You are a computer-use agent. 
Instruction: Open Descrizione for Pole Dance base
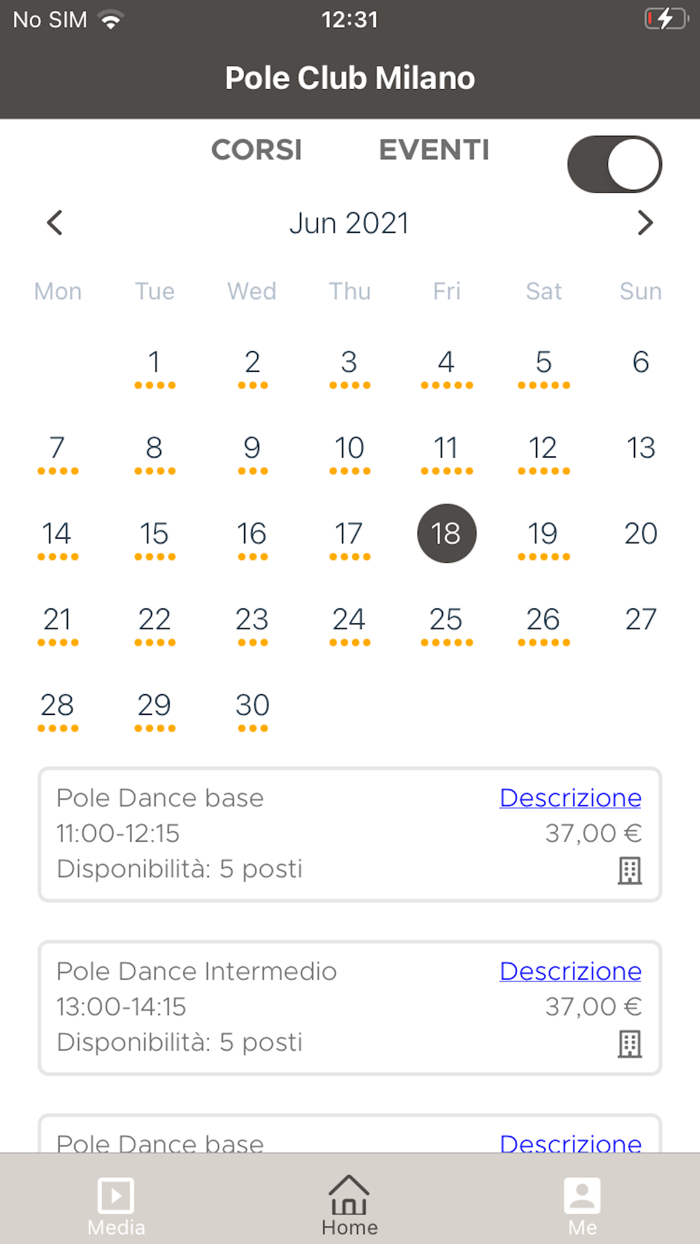[570, 797]
